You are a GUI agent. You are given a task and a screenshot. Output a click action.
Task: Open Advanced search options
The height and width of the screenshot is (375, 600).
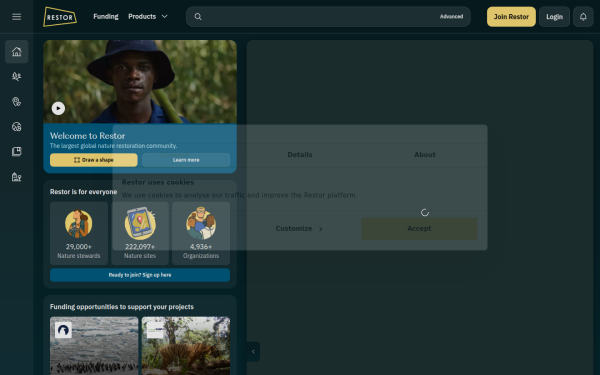pos(451,16)
